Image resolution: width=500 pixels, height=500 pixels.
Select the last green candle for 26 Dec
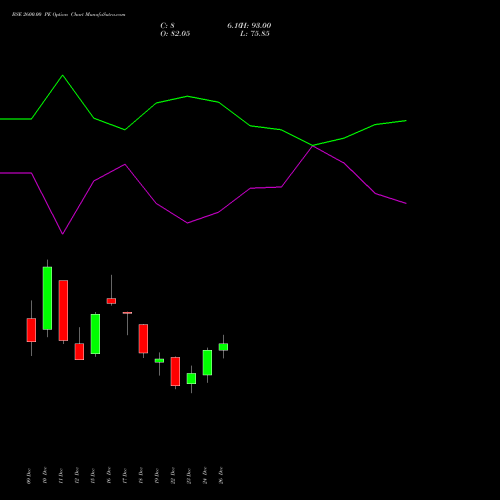(x=223, y=347)
